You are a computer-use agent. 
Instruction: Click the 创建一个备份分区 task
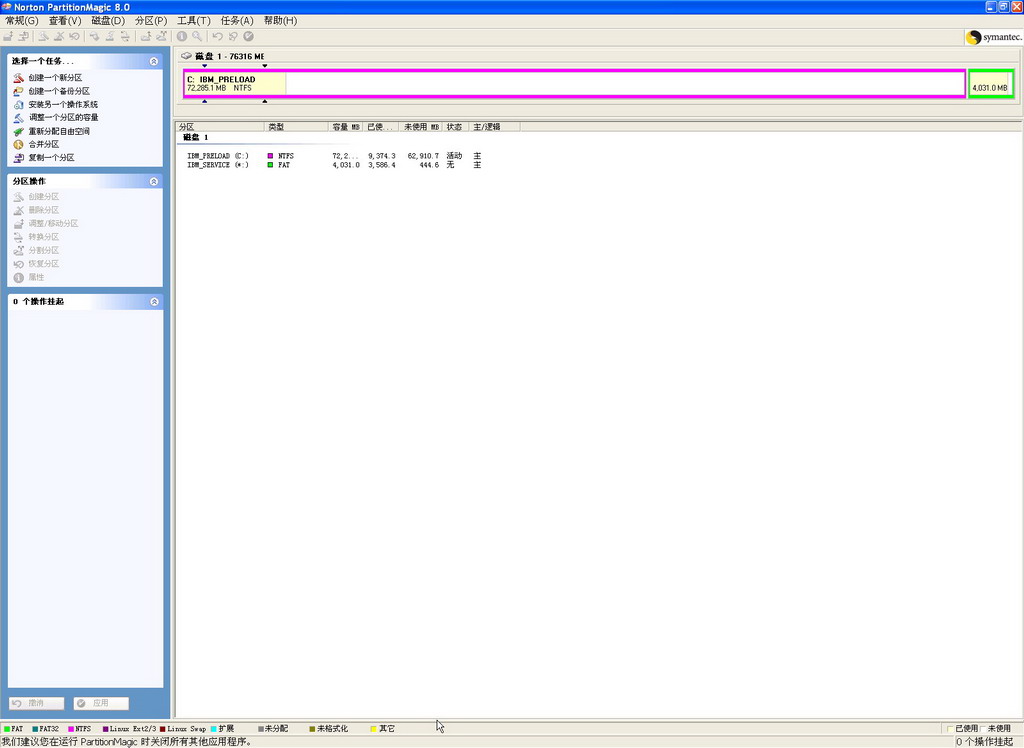pos(59,91)
